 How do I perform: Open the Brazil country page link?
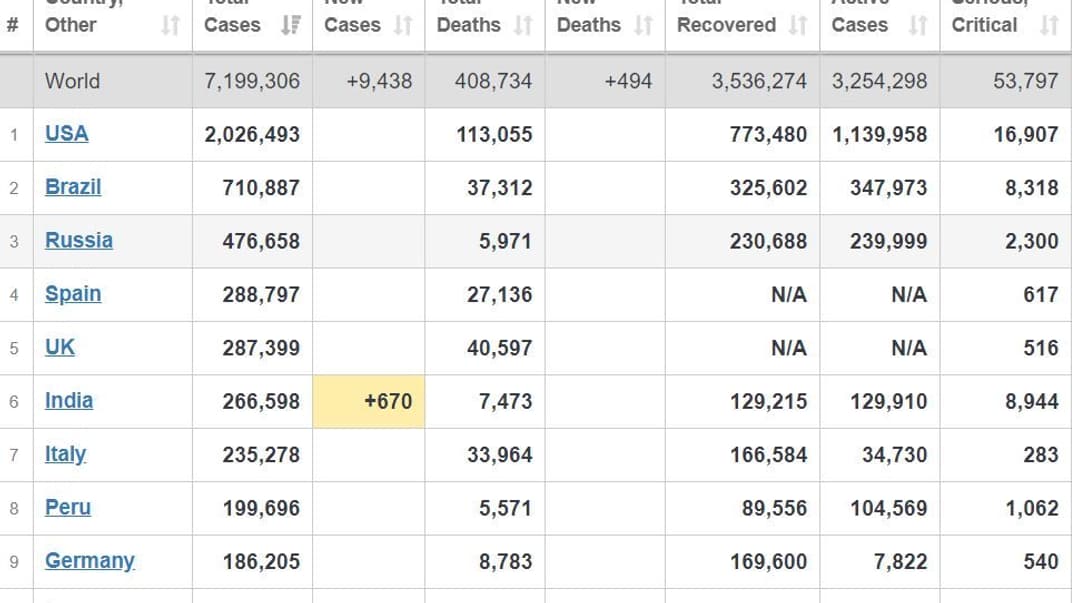point(73,187)
